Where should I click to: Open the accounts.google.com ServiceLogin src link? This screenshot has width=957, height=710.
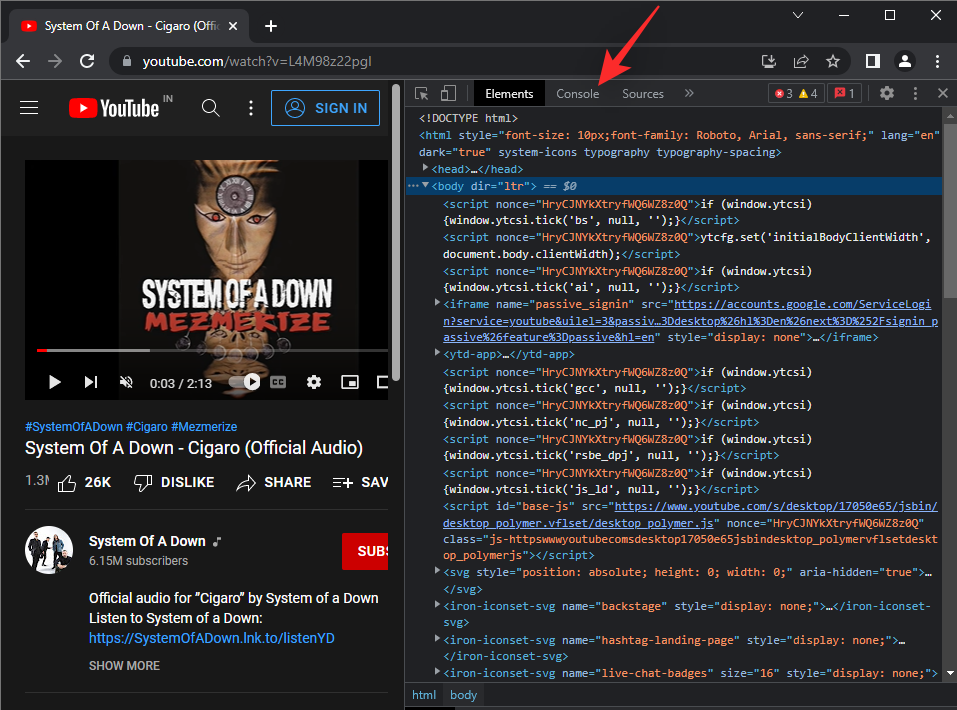[x=690, y=321]
